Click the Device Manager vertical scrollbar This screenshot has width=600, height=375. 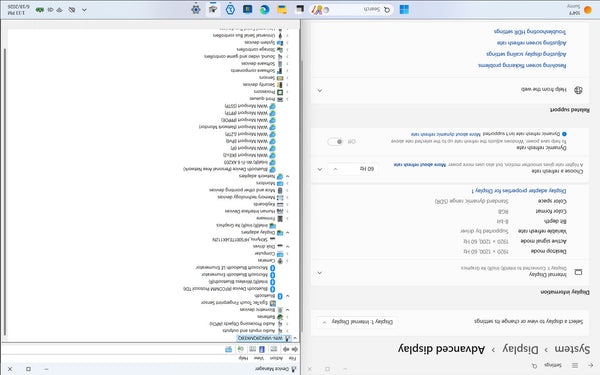[5, 191]
